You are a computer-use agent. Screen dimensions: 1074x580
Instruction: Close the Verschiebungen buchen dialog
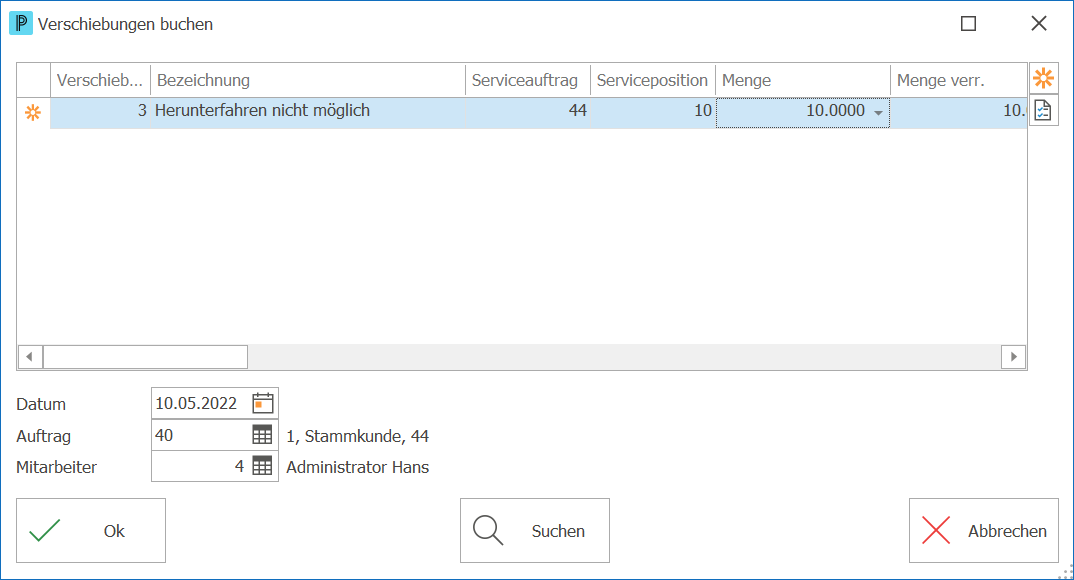[x=1039, y=24]
